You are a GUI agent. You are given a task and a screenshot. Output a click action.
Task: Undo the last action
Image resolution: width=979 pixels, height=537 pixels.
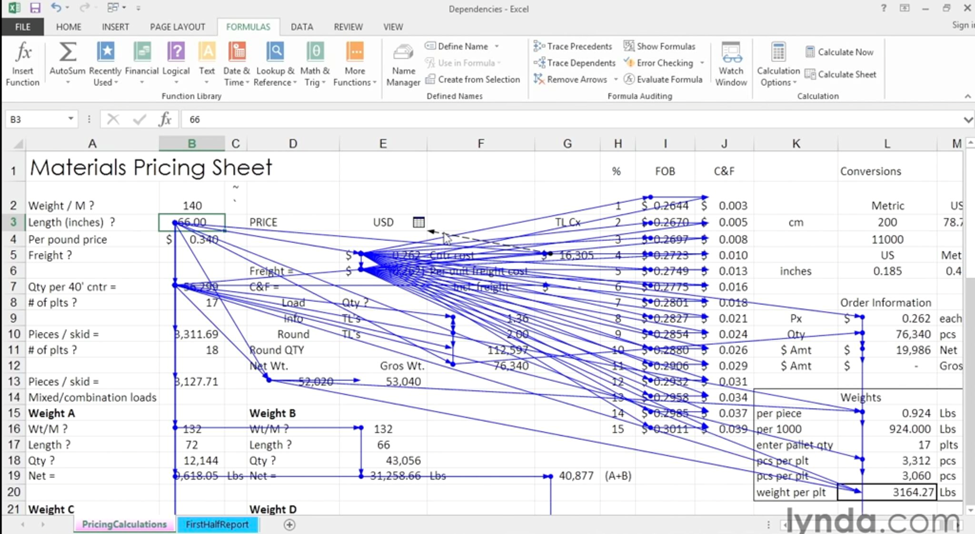[56, 8]
